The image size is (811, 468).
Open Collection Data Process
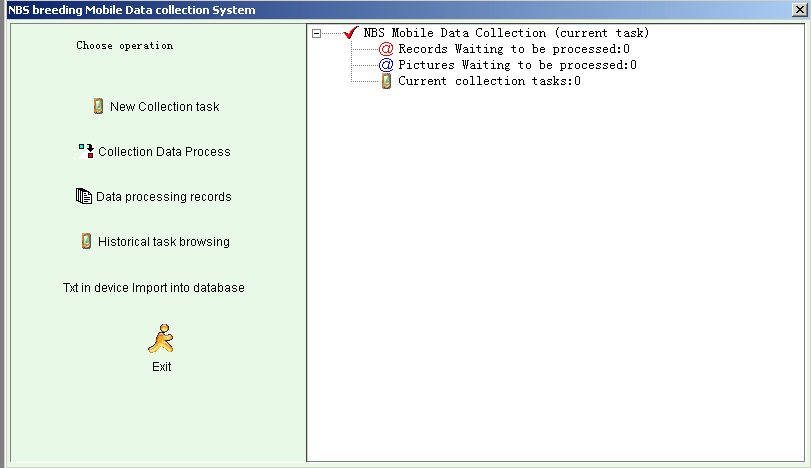click(x=164, y=152)
